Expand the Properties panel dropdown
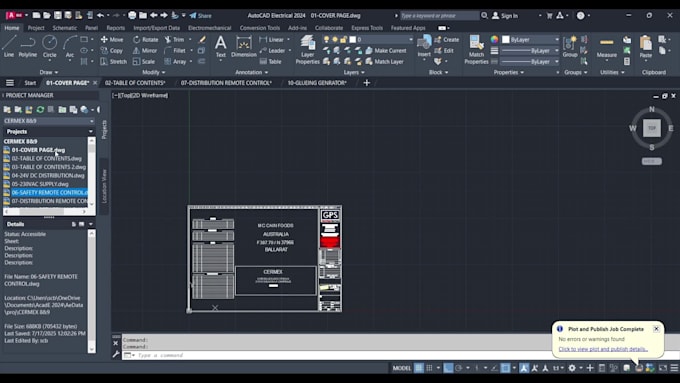The width and height of the screenshot is (680, 383). 509,72
